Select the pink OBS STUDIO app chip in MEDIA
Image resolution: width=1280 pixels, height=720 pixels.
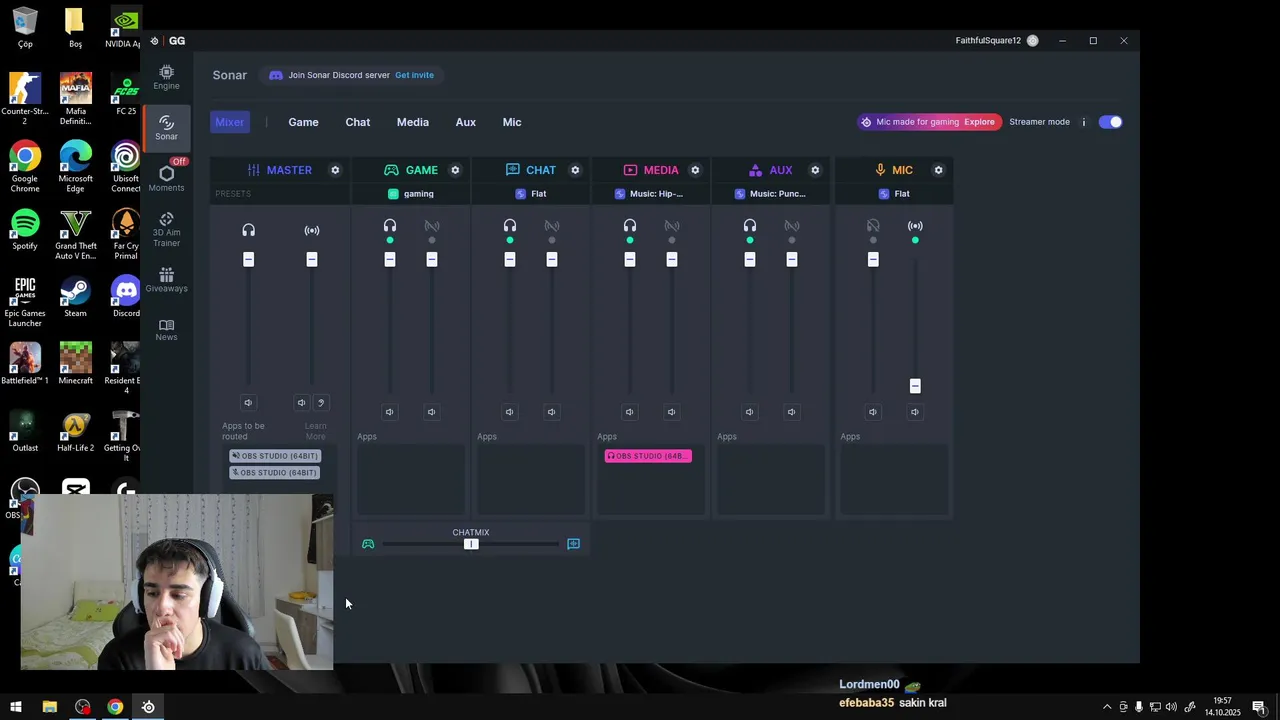[x=648, y=456]
